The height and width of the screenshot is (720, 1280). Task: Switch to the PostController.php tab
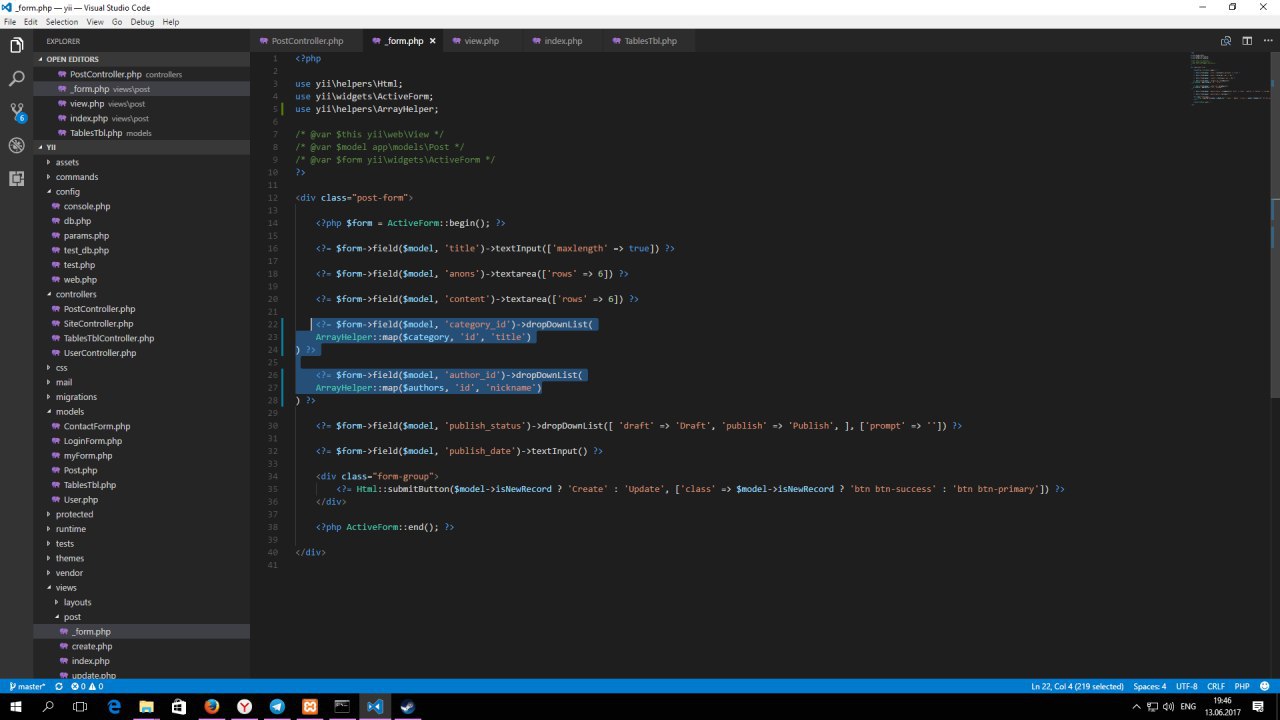click(x=307, y=41)
